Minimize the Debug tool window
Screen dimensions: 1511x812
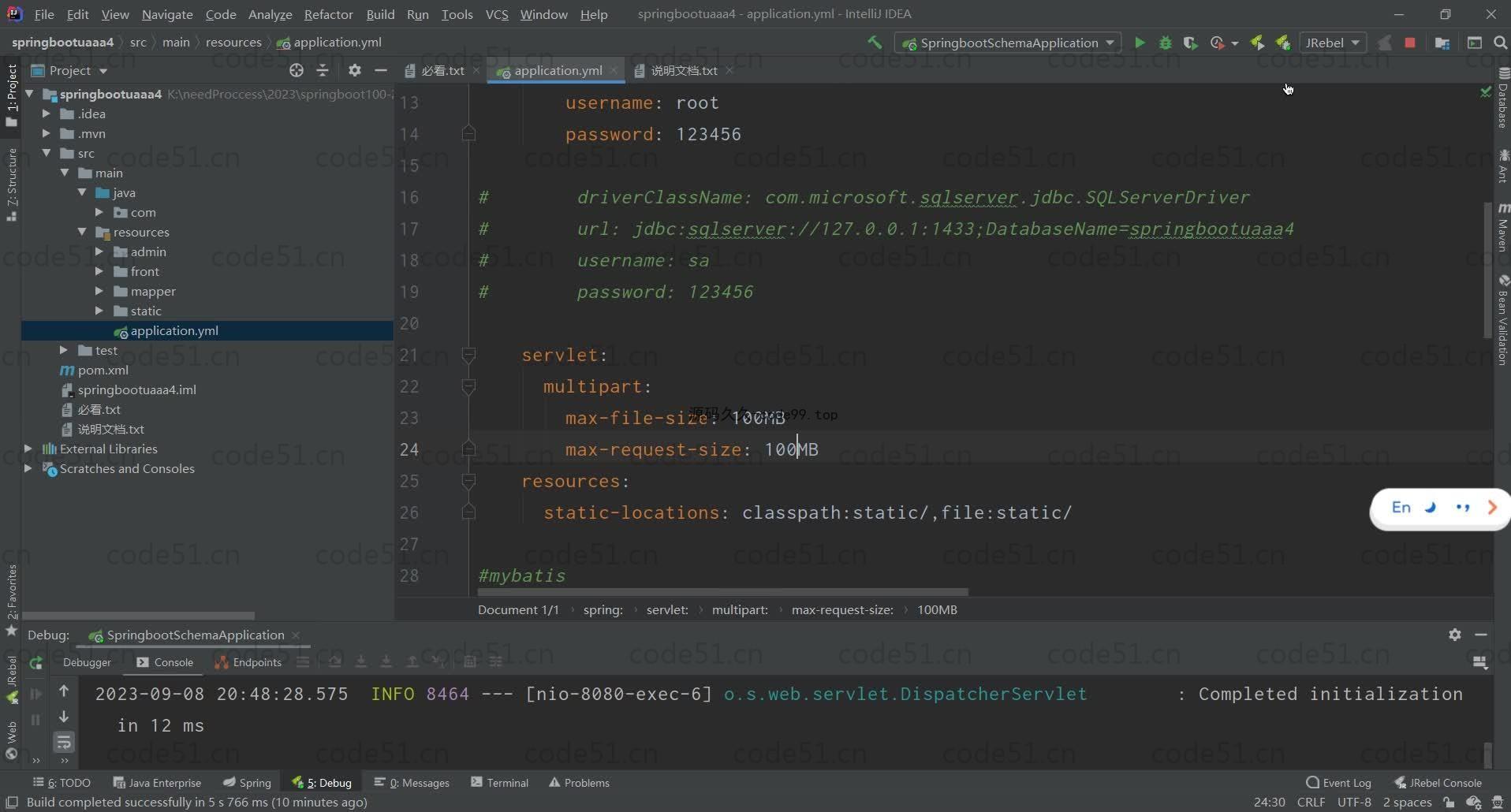(x=1481, y=635)
